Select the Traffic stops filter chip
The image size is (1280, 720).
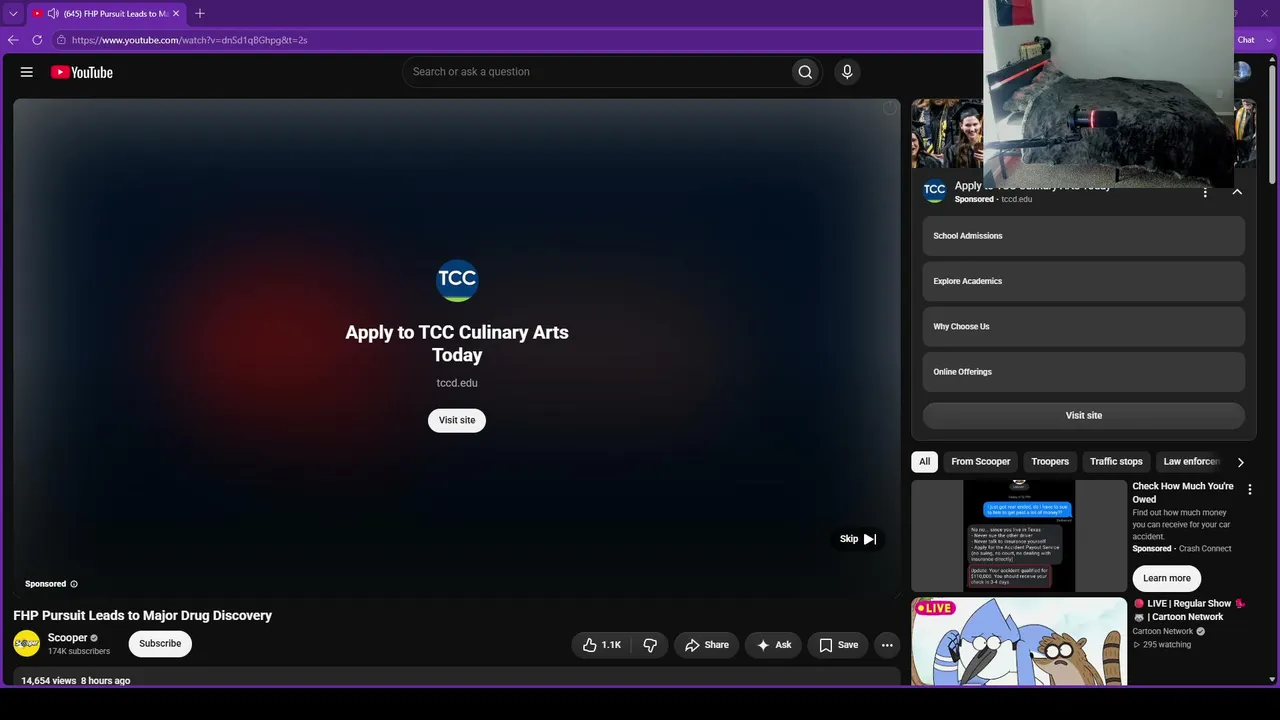tap(1116, 462)
